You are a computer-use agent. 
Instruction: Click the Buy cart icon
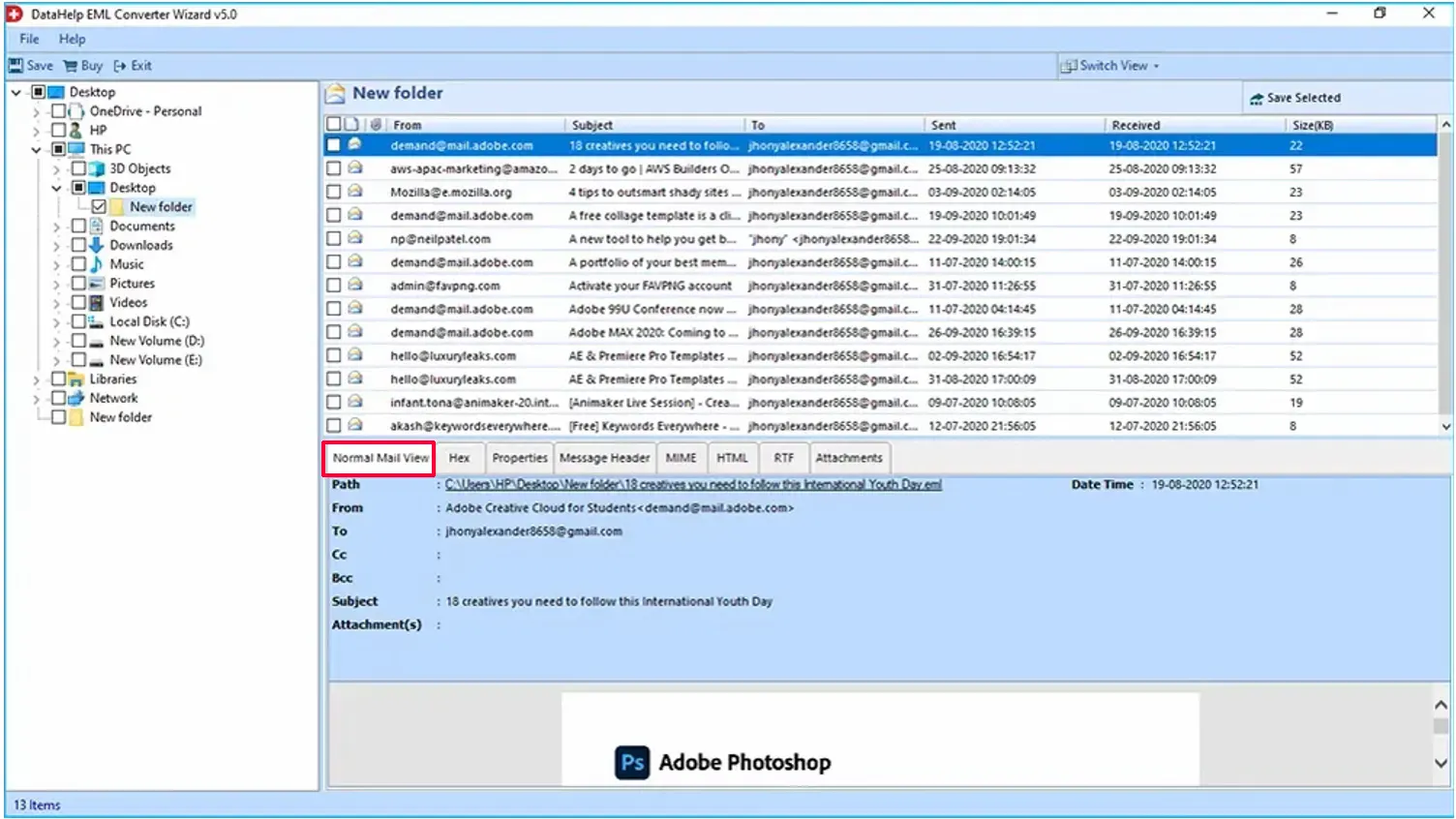point(70,66)
